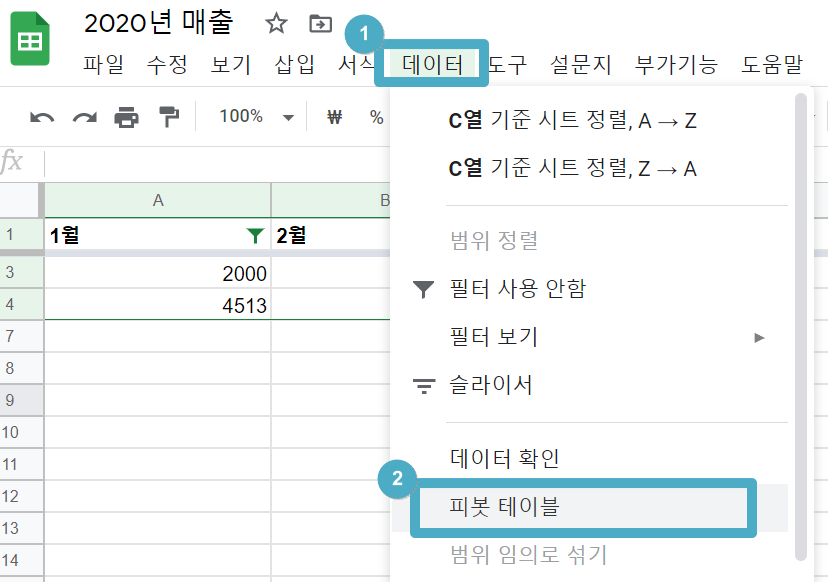The image size is (828, 582).
Task: Apply percent format icon
Action: click(377, 117)
